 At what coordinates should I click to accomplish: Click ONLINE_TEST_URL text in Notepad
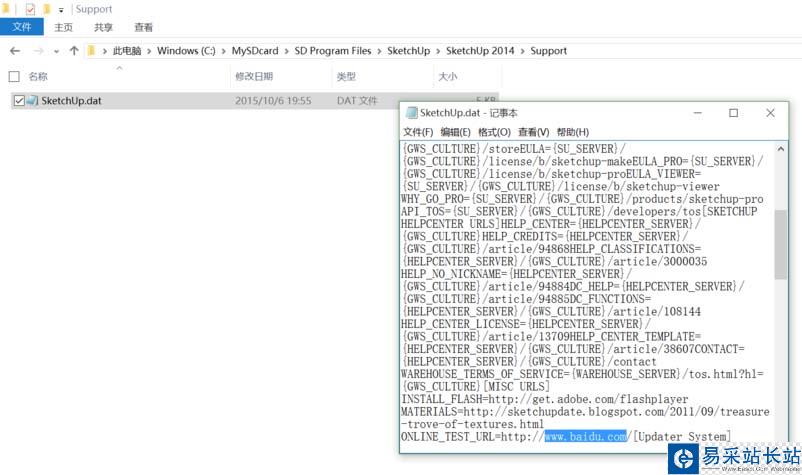(448, 437)
